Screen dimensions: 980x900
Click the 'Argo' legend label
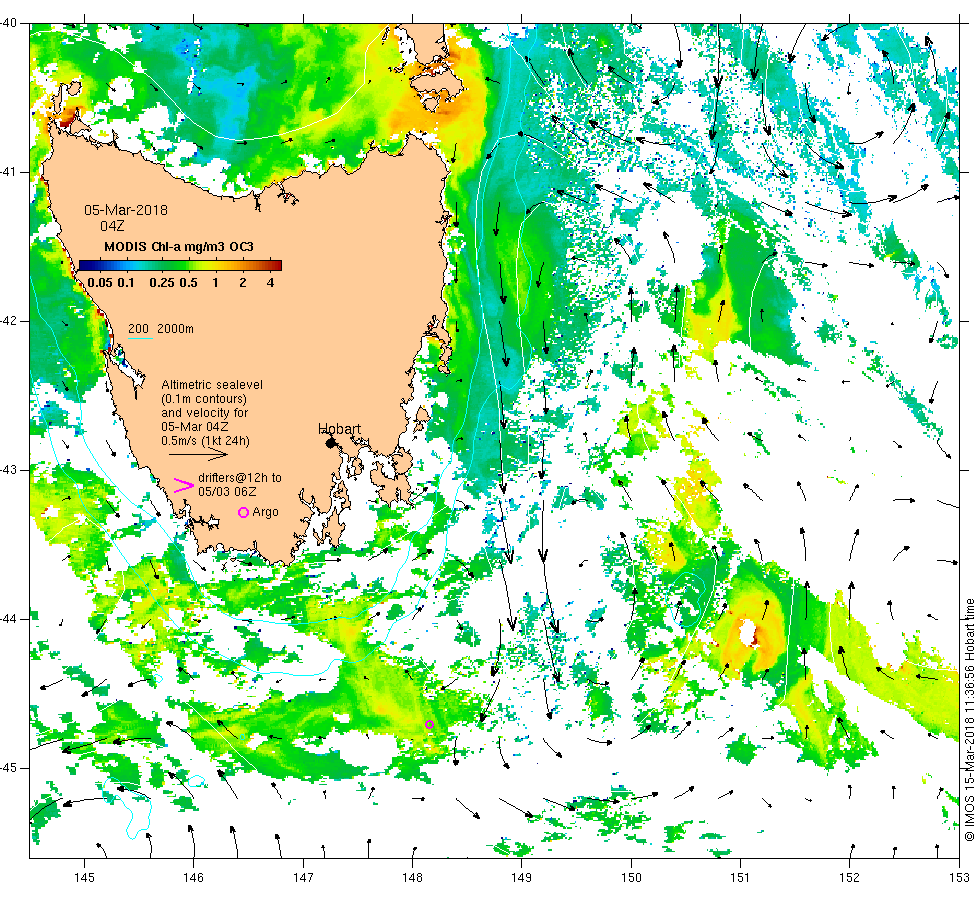click(266, 512)
